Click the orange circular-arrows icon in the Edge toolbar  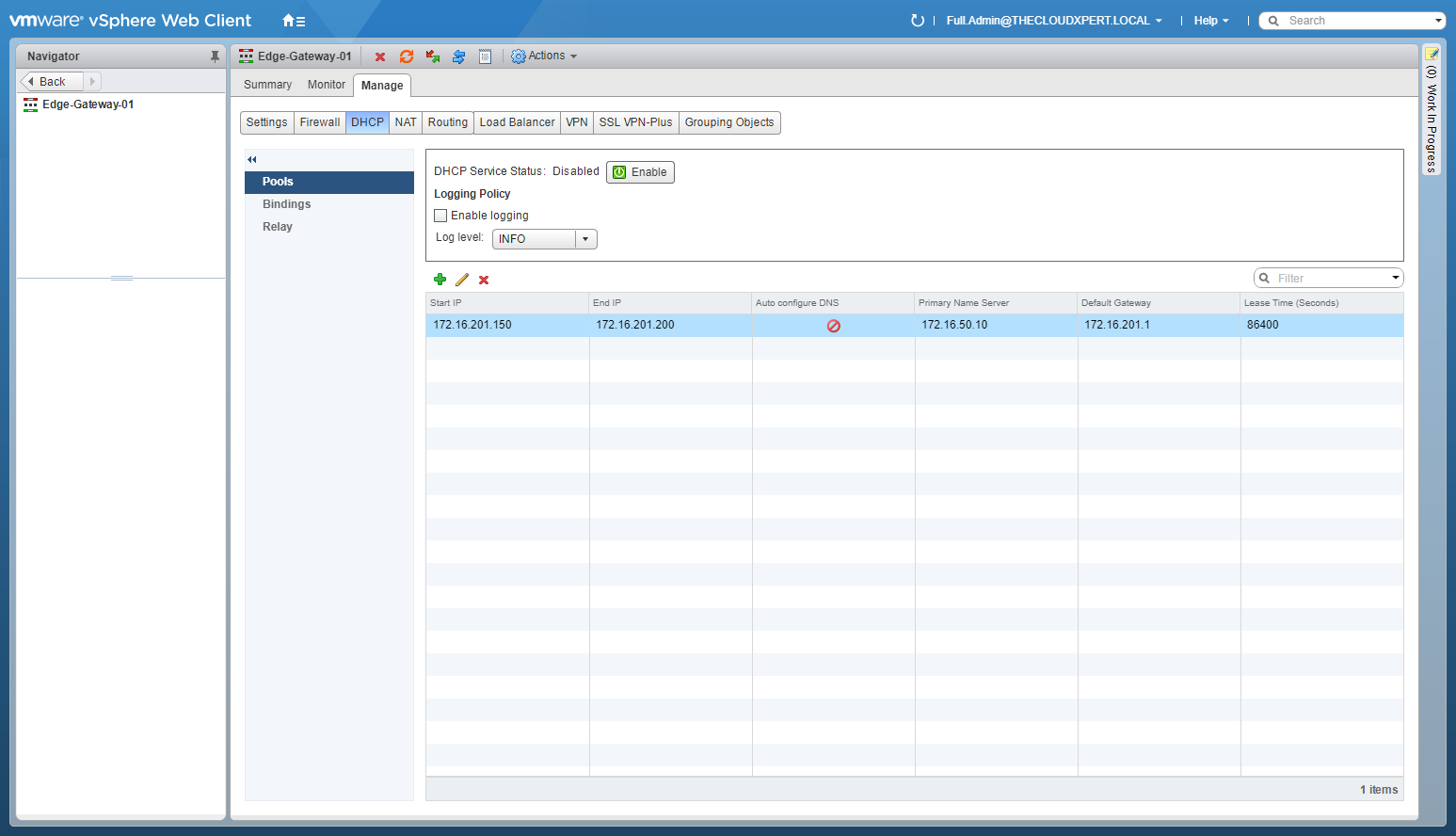click(x=407, y=56)
